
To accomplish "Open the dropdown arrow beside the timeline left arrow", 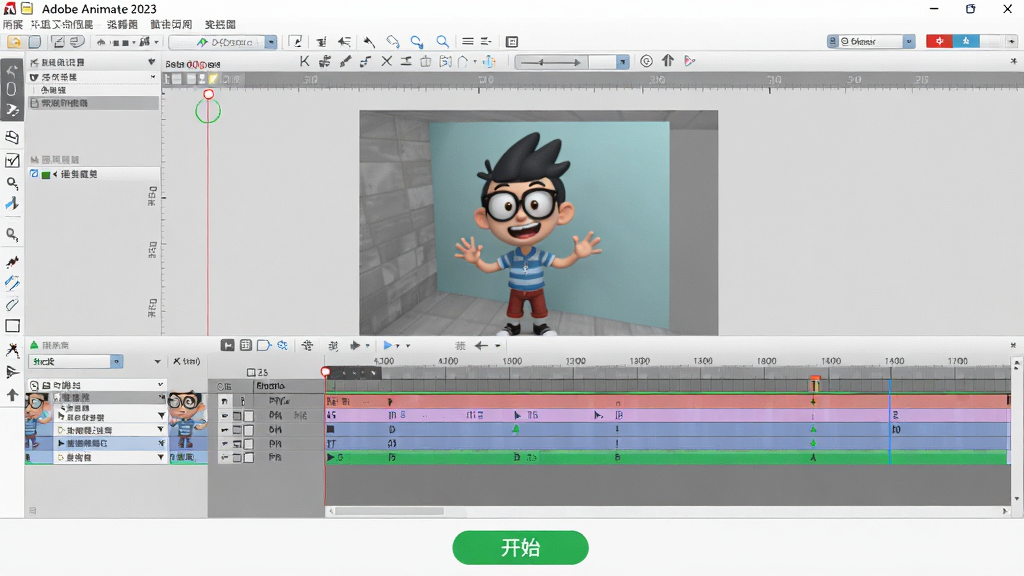I will pos(498,345).
